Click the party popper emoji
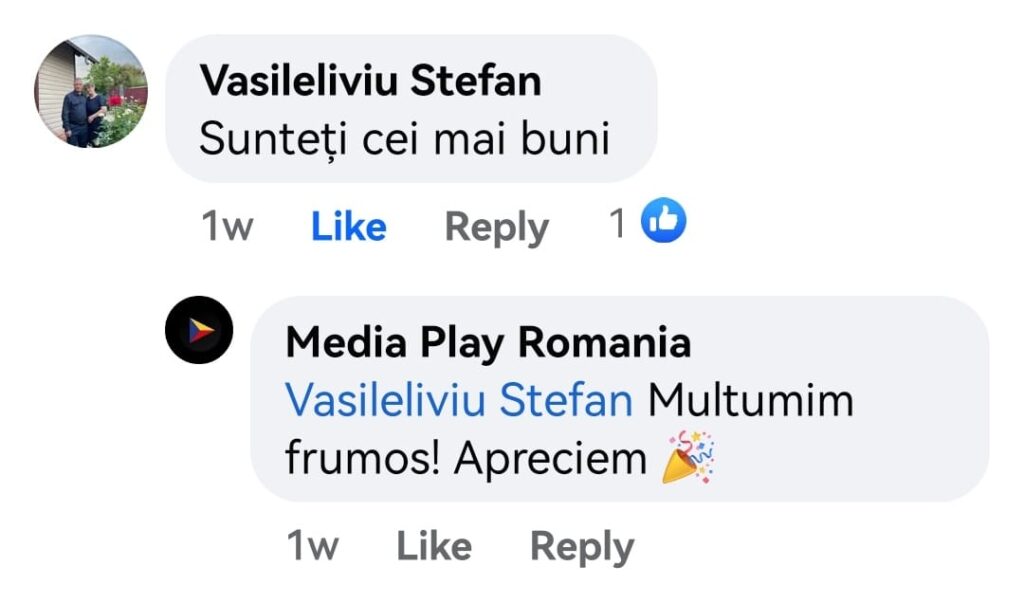The image size is (1024, 603). tap(688, 457)
